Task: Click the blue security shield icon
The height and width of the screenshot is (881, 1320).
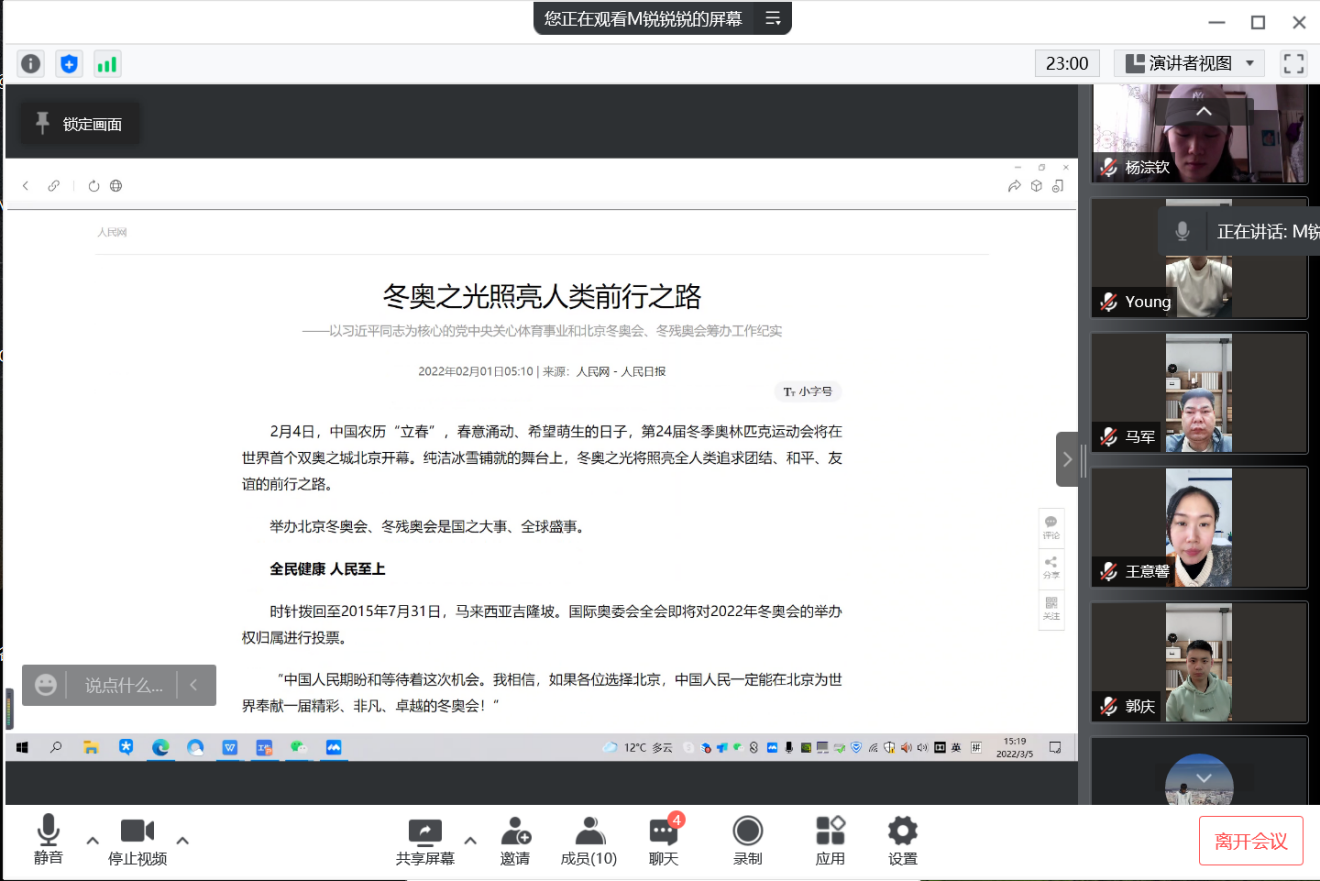Action: pos(69,64)
